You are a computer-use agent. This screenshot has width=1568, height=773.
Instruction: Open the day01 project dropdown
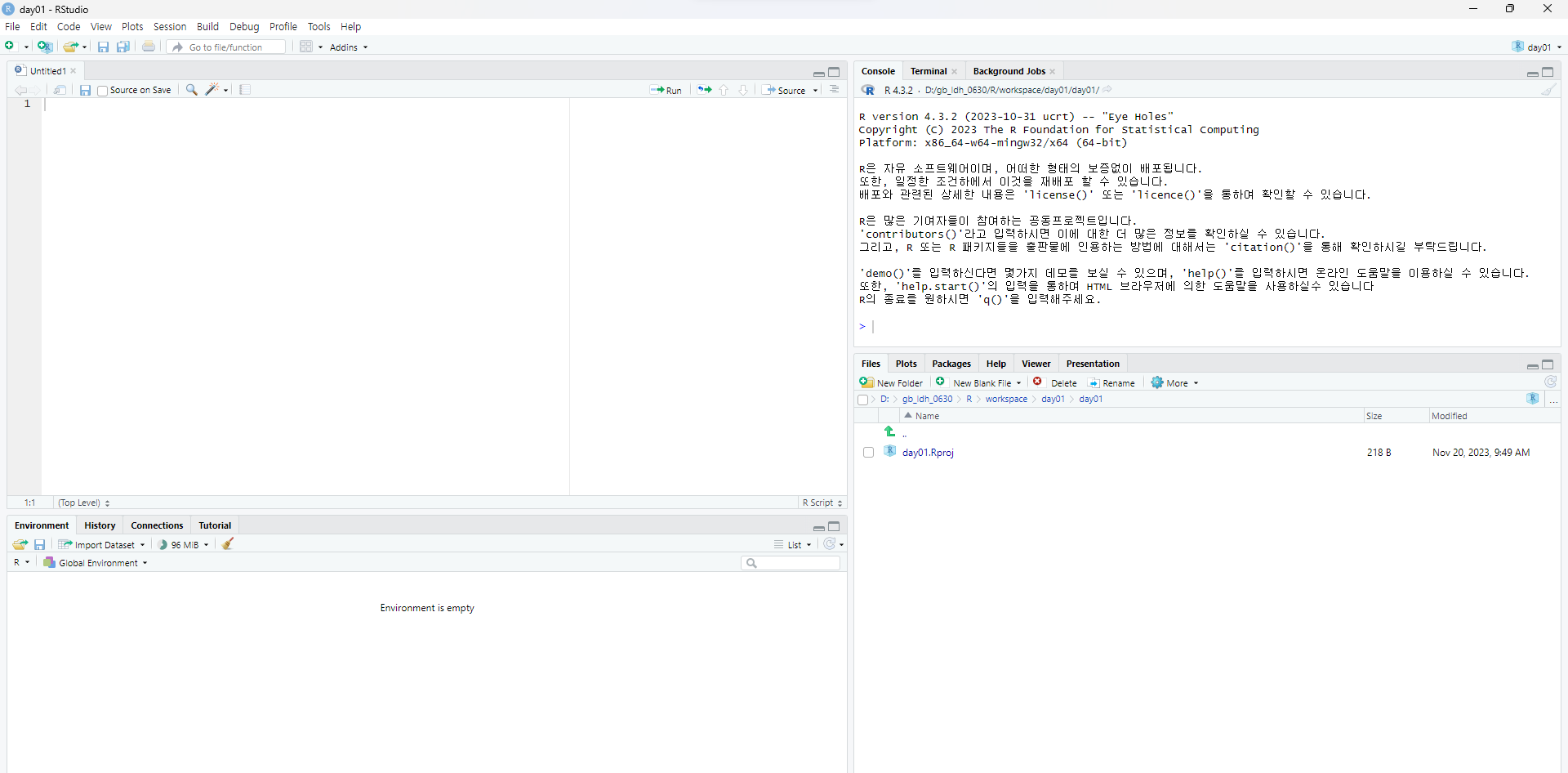[1537, 47]
